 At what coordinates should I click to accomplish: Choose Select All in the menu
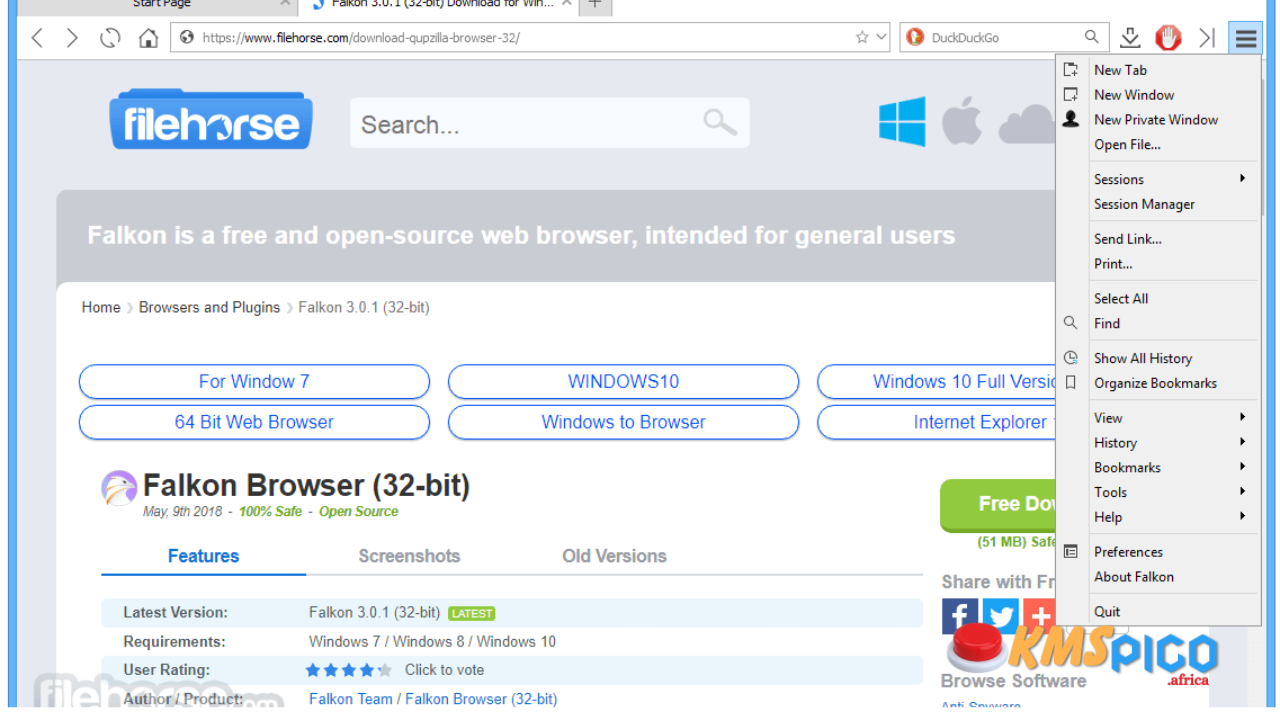pos(1158,299)
